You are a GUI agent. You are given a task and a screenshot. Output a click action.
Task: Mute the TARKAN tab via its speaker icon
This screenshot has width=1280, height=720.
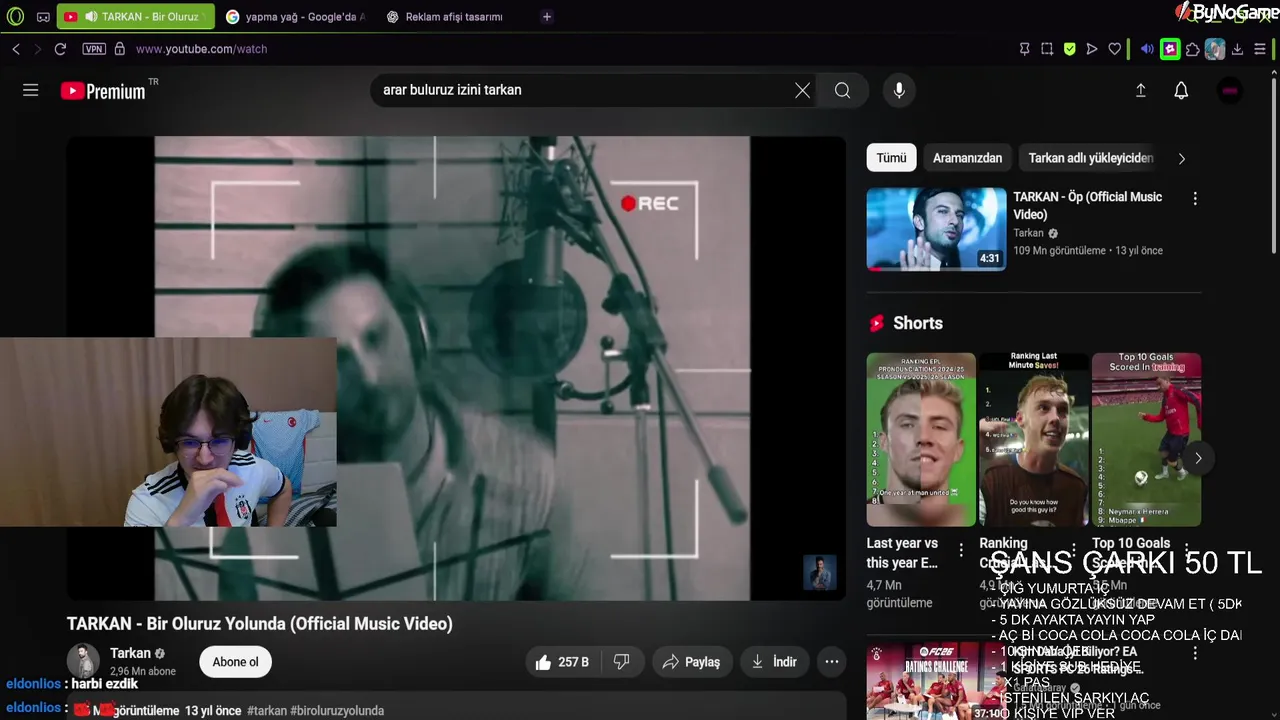pos(91,17)
